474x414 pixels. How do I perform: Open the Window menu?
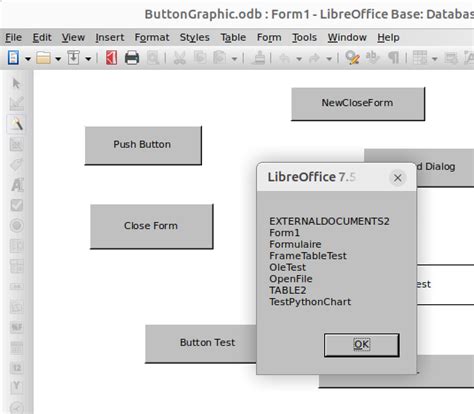[x=347, y=37]
